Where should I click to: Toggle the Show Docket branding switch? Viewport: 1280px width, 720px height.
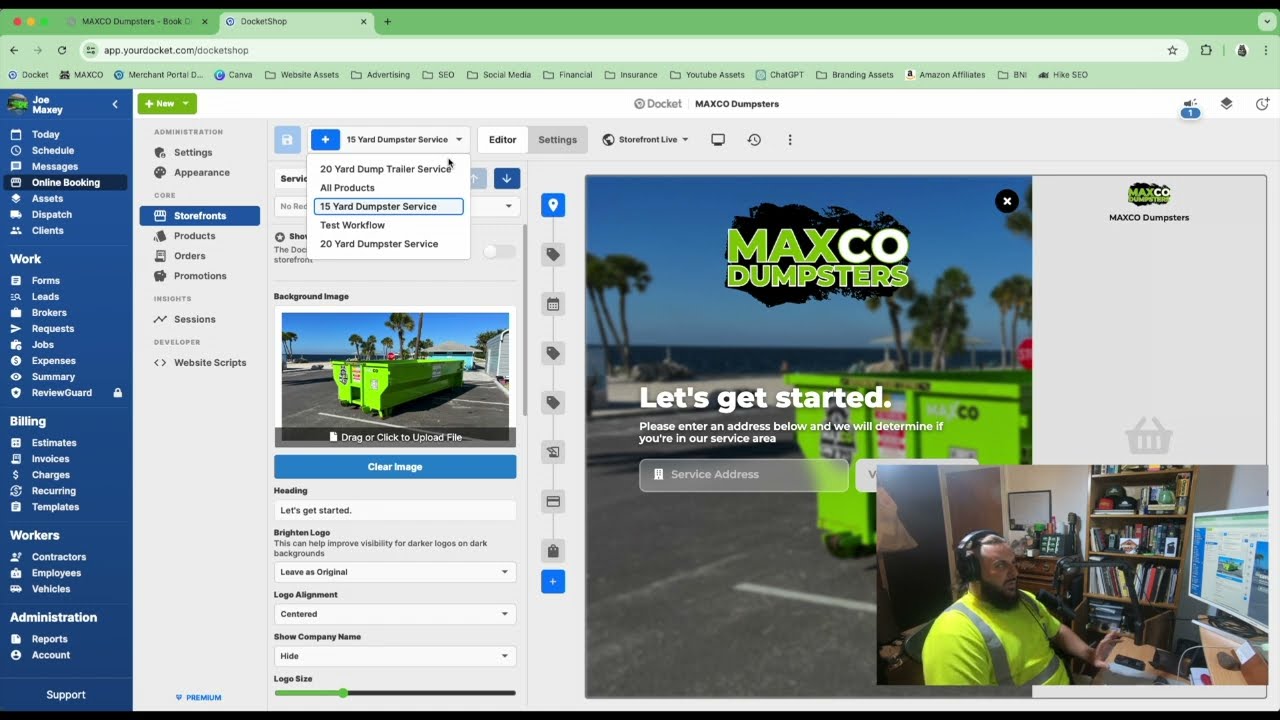(499, 252)
